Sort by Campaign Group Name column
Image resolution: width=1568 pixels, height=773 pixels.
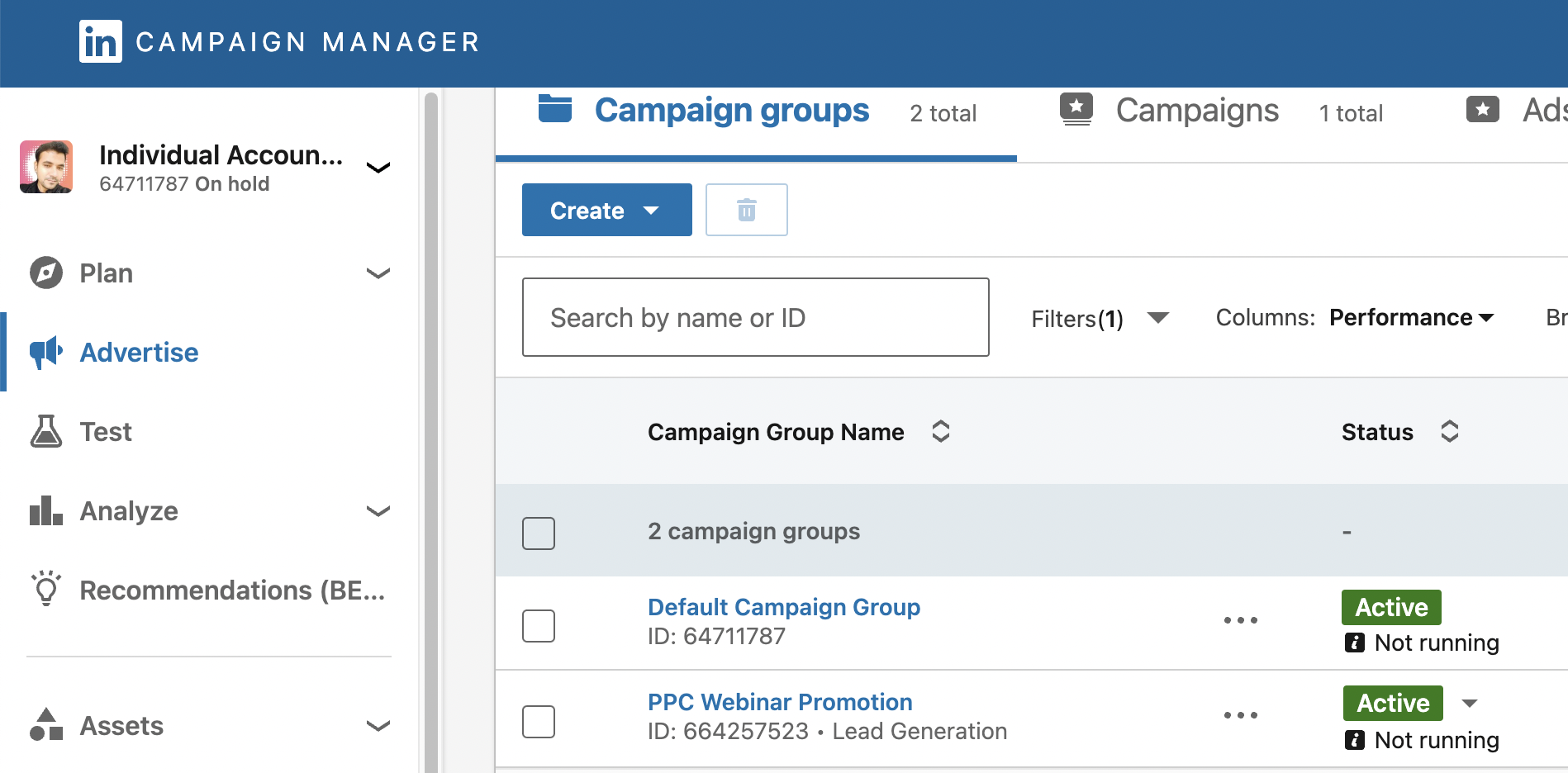(940, 431)
